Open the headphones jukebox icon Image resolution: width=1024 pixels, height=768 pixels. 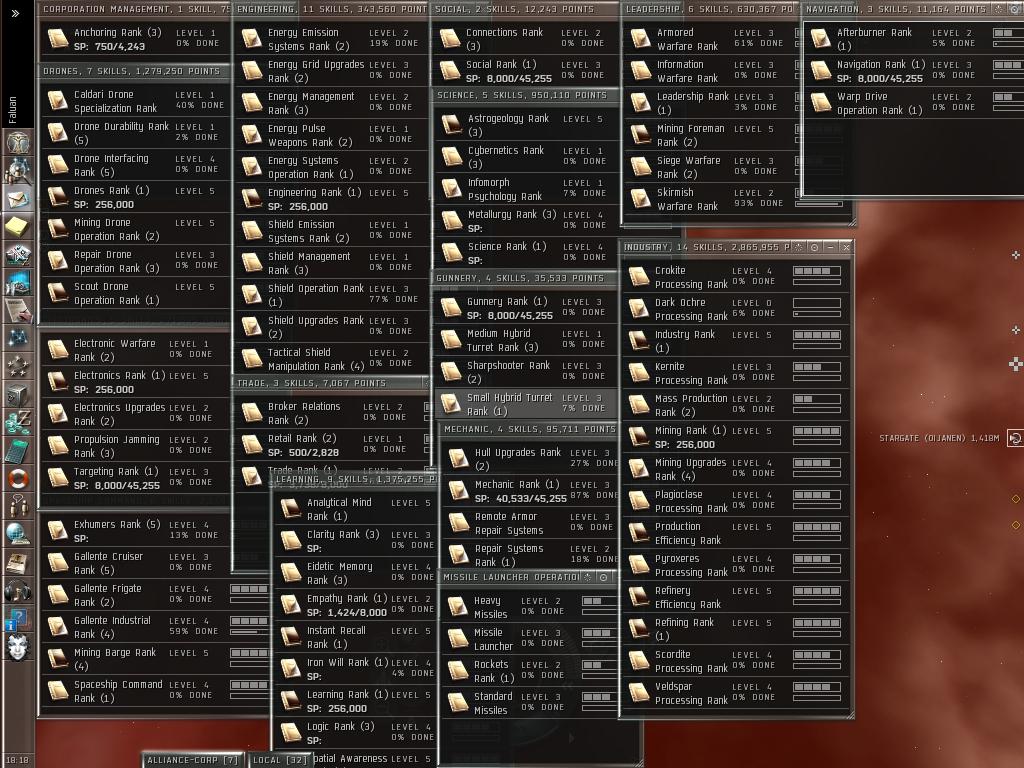point(18,590)
